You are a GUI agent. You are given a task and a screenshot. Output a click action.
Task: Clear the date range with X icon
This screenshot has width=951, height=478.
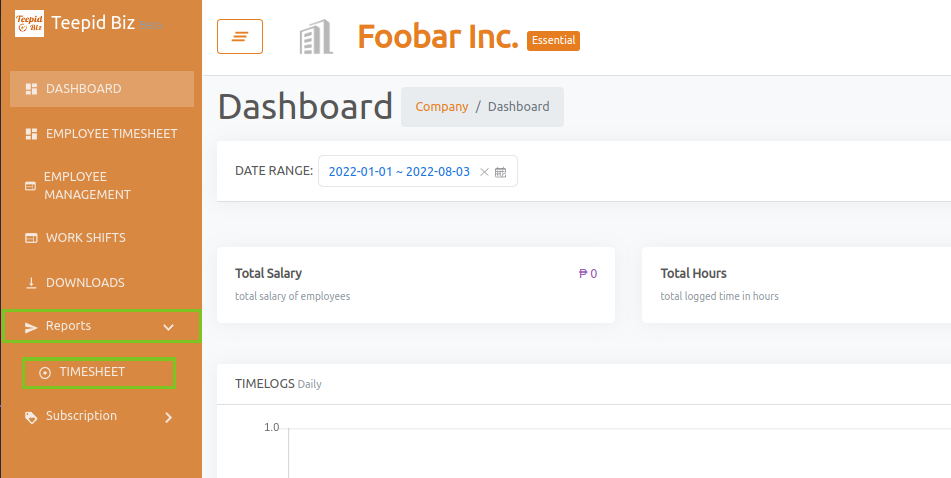484,172
